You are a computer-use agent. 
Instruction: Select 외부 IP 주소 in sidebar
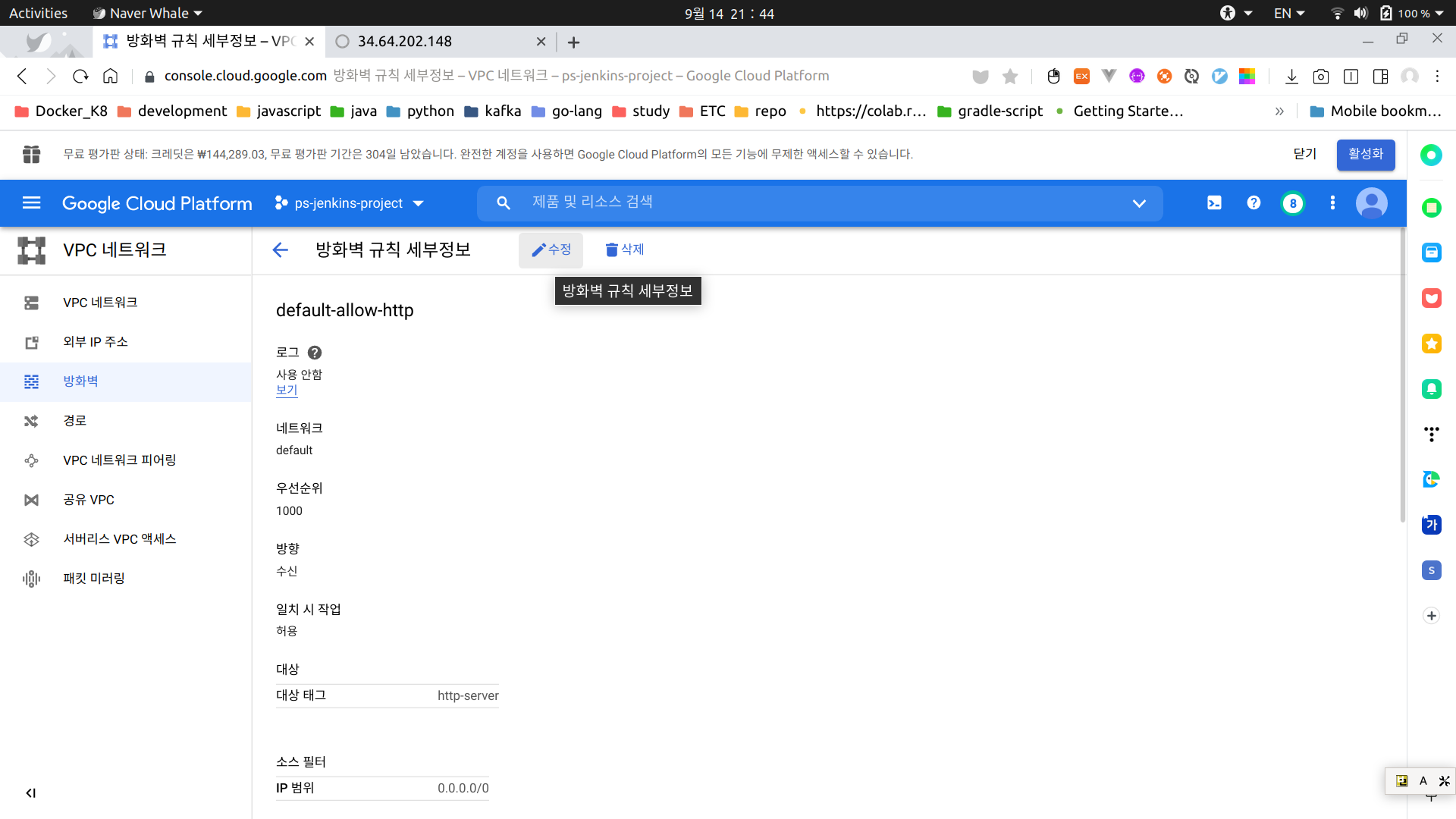click(x=96, y=342)
